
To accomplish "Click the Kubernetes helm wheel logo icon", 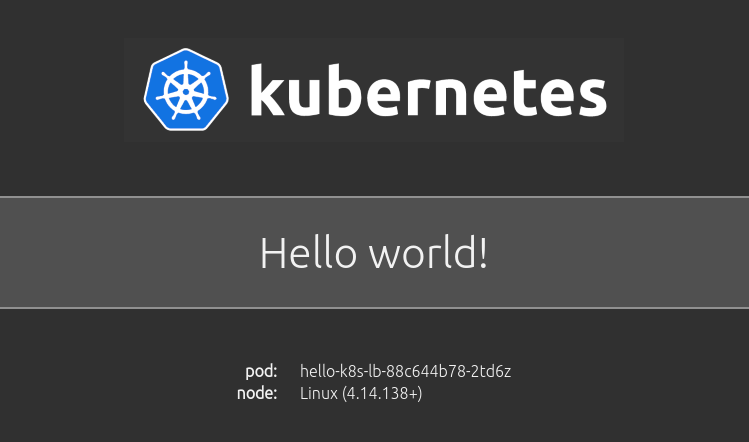I will pos(186,89).
